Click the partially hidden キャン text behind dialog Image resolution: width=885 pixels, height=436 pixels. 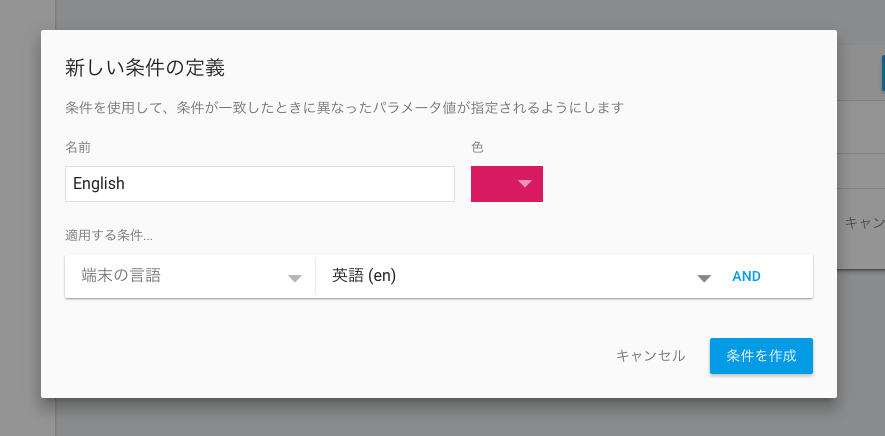click(864, 223)
